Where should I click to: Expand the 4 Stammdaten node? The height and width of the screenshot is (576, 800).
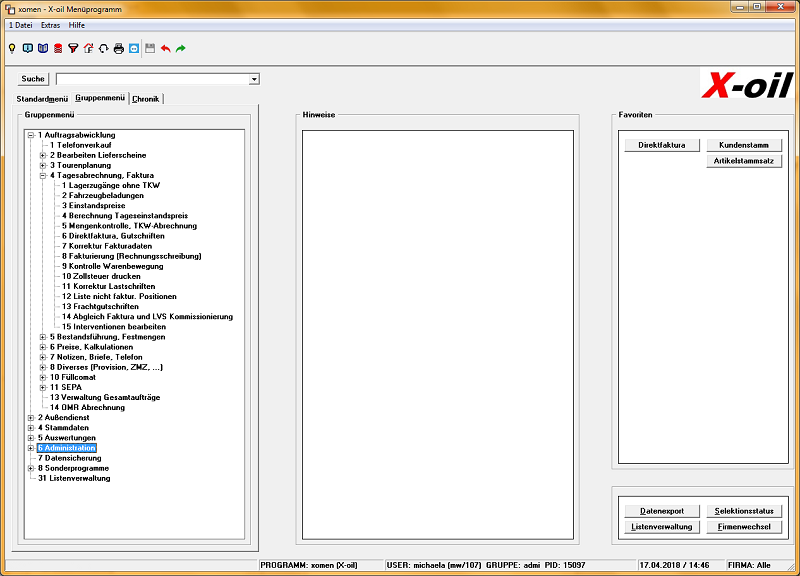31,428
